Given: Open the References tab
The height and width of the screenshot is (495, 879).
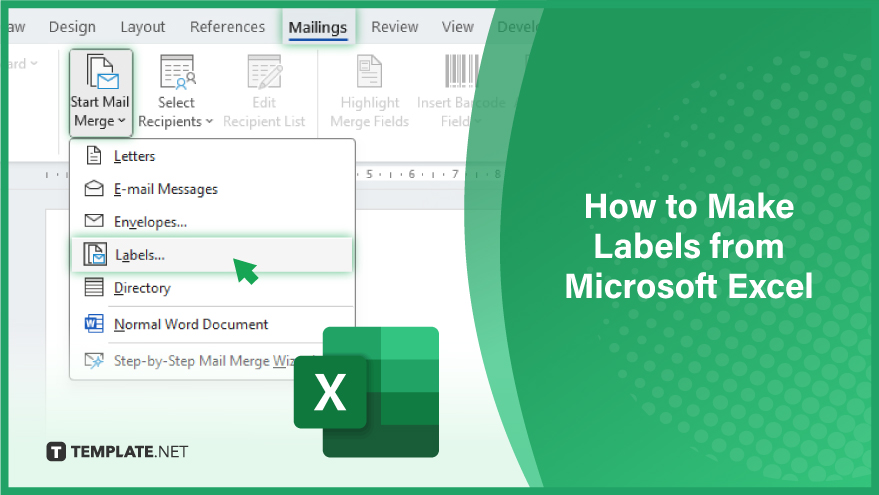Looking at the screenshot, I should pyautogui.click(x=227, y=27).
